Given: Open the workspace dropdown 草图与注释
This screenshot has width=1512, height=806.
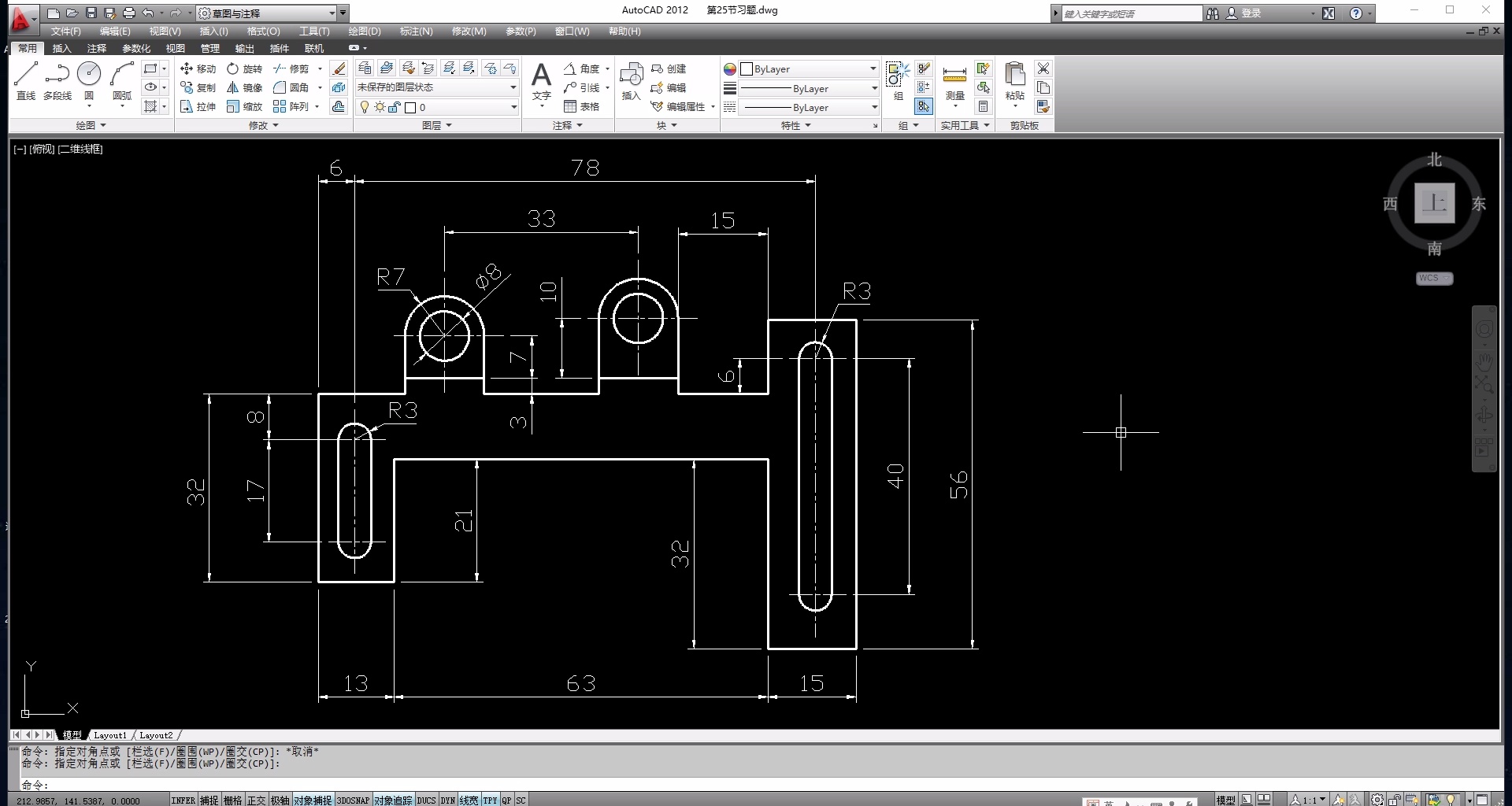Looking at the screenshot, I should 268,13.
